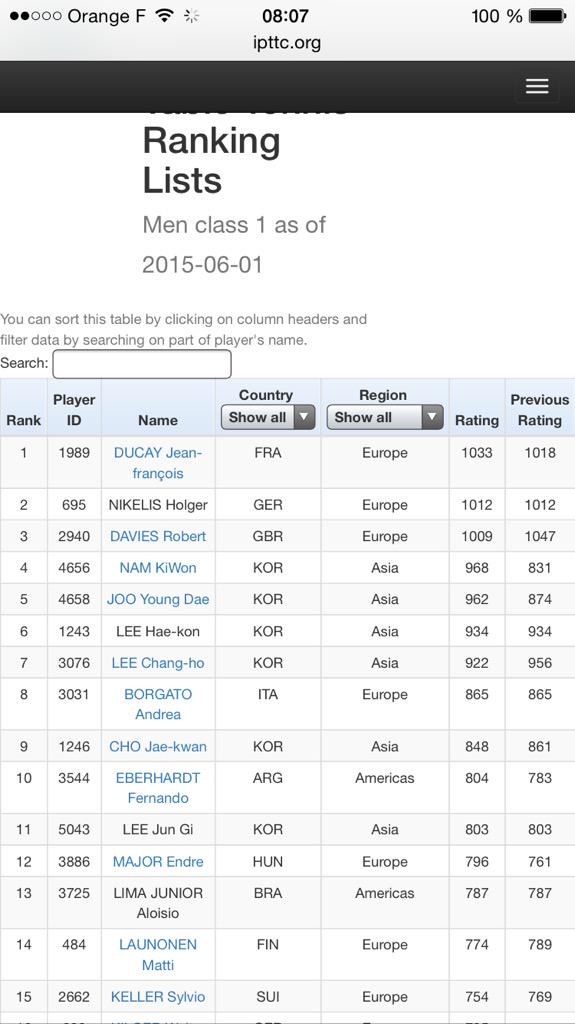
Task: Click the Ranking Lists page heading
Action: (x=212, y=159)
